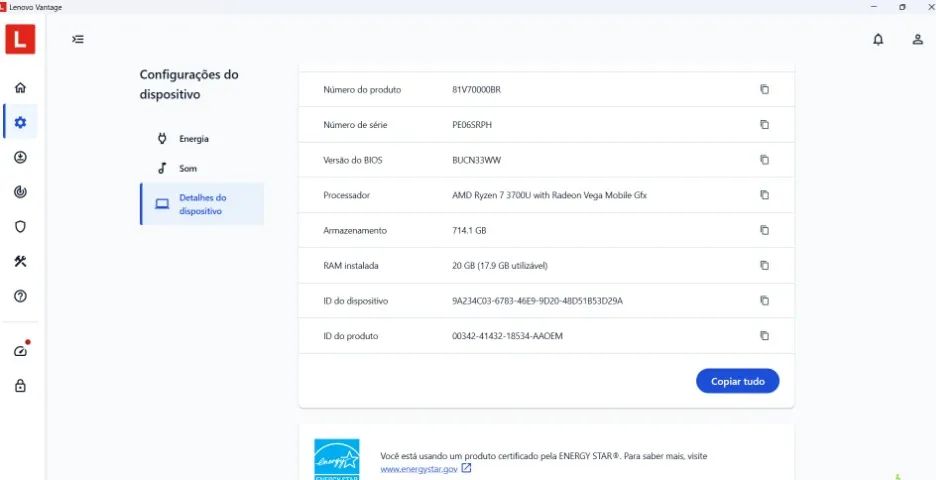Click the product ID 00342-41432-18534-AAOEM
This screenshot has height=480, width=936.
click(507, 336)
